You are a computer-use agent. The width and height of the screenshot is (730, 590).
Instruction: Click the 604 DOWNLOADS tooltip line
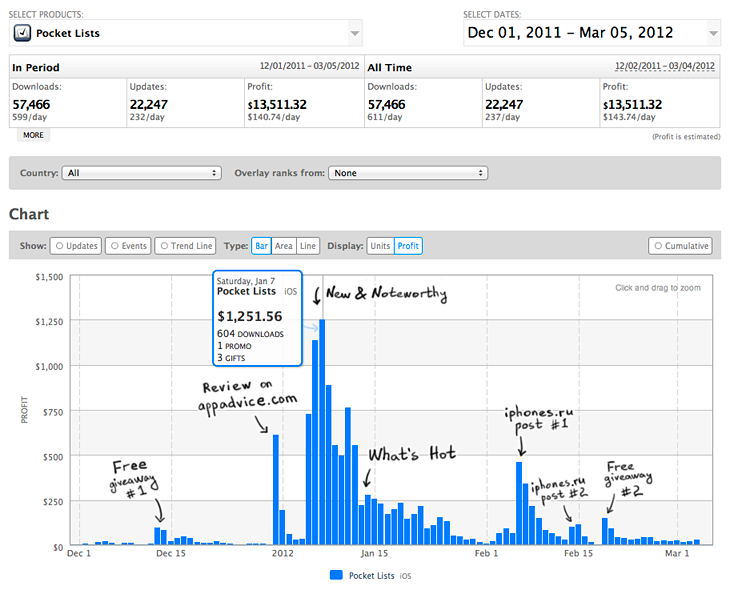[x=250, y=334]
